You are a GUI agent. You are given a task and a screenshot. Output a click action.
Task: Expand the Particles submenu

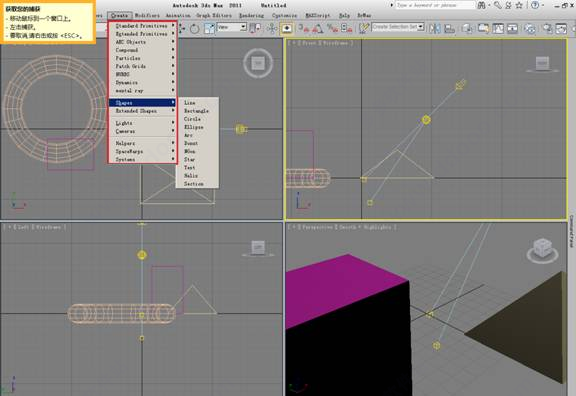(x=143, y=58)
